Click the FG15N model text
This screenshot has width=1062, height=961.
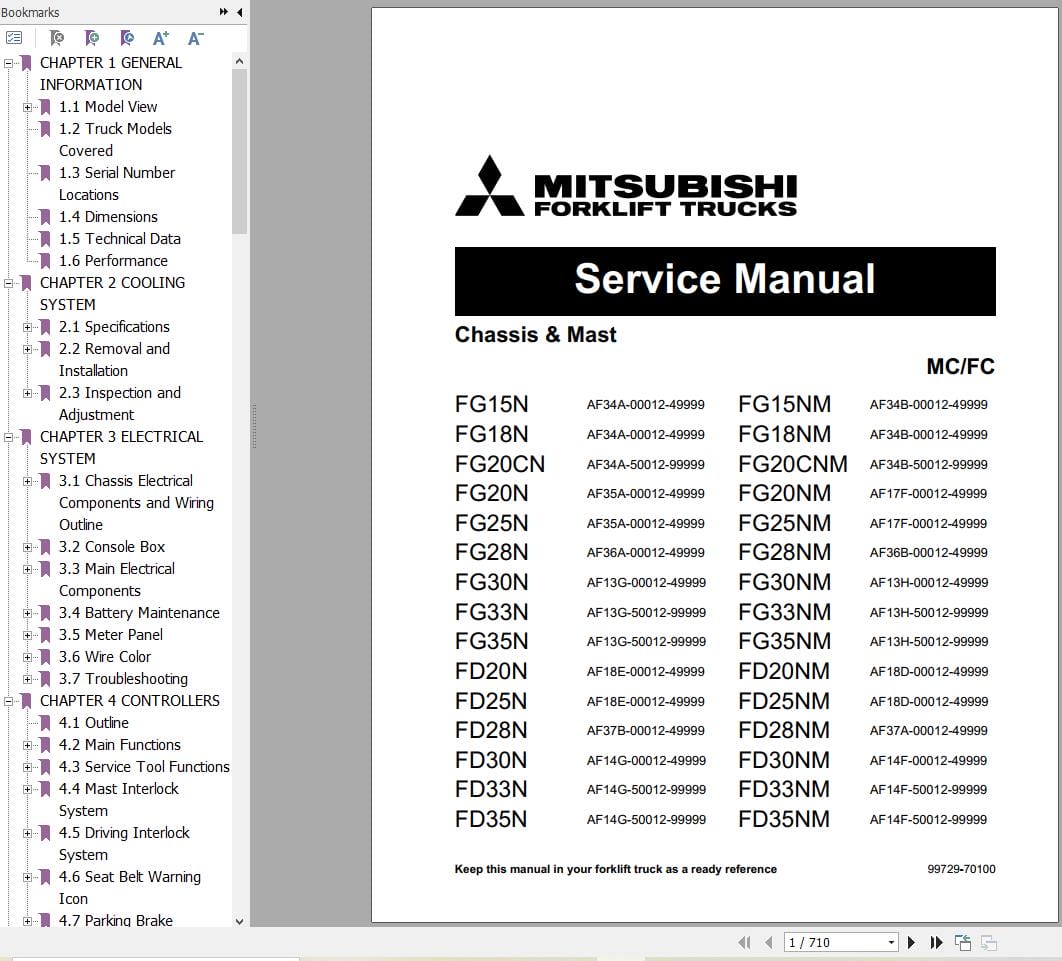[491, 404]
